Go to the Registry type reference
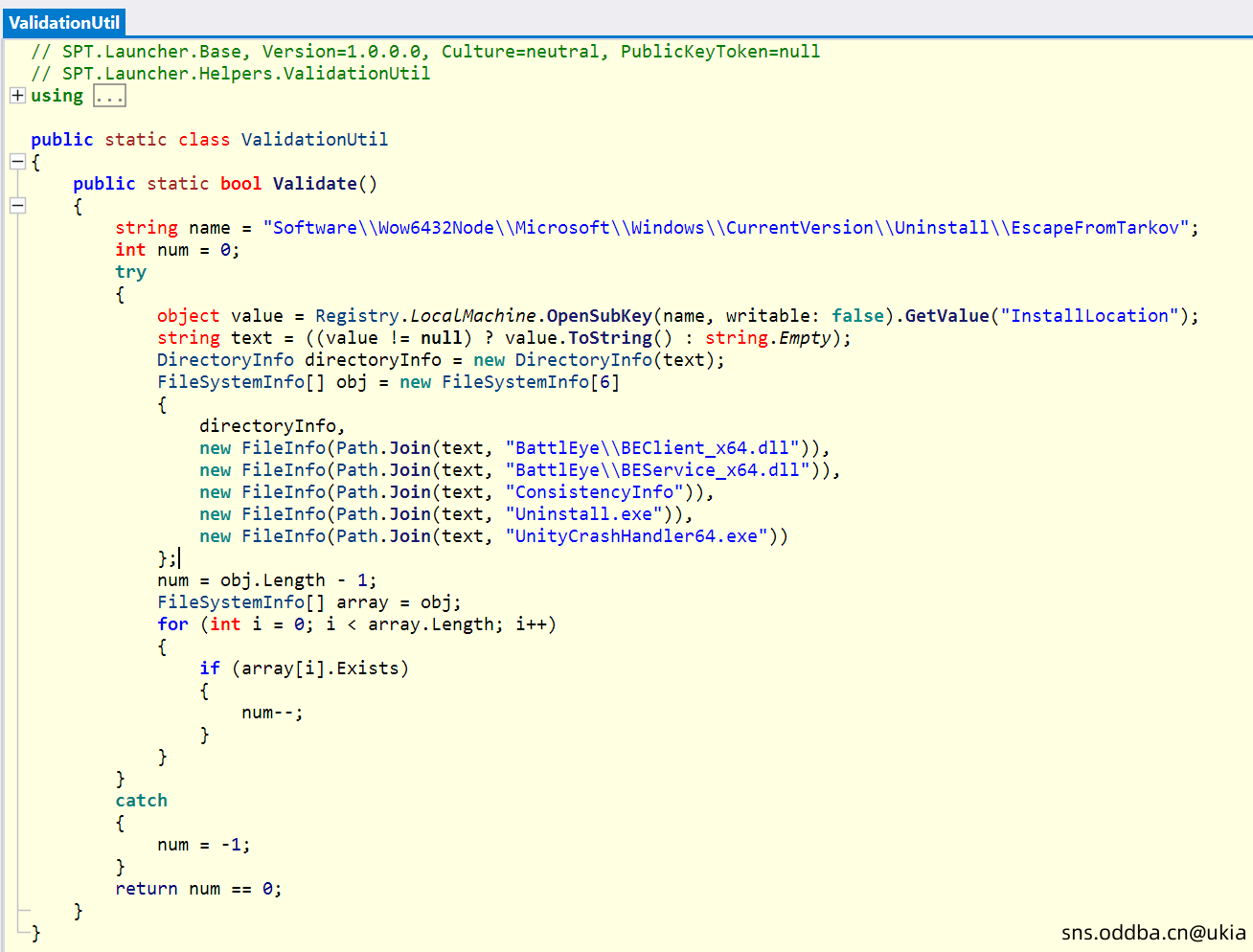 click(356, 316)
